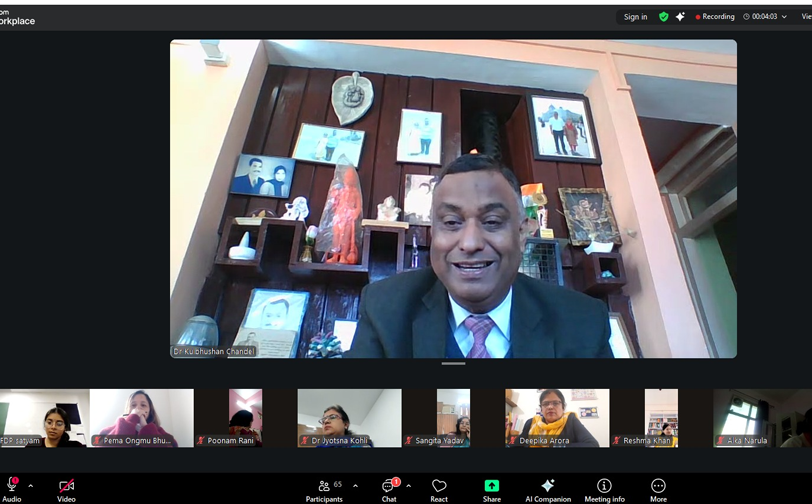Screen dimensions: 812x504
Task: Open the Chat panel
Action: [x=389, y=487]
